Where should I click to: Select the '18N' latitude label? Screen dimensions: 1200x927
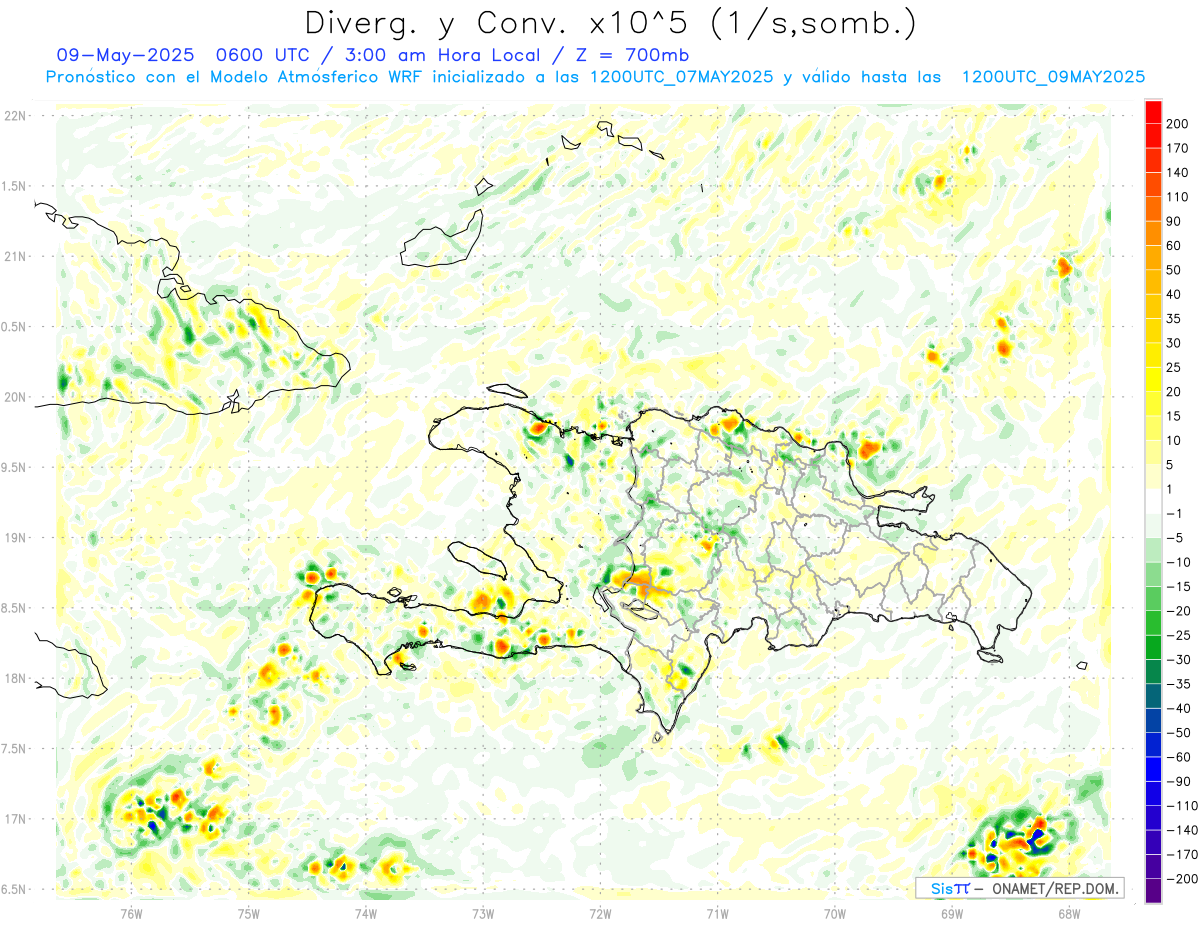[x=14, y=679]
